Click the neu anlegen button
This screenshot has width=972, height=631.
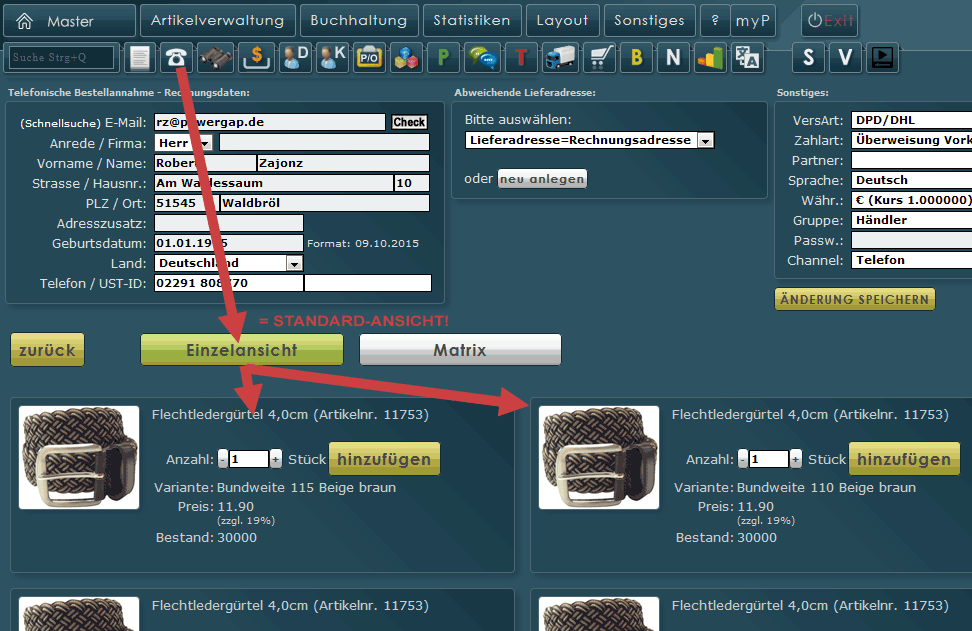(542, 179)
